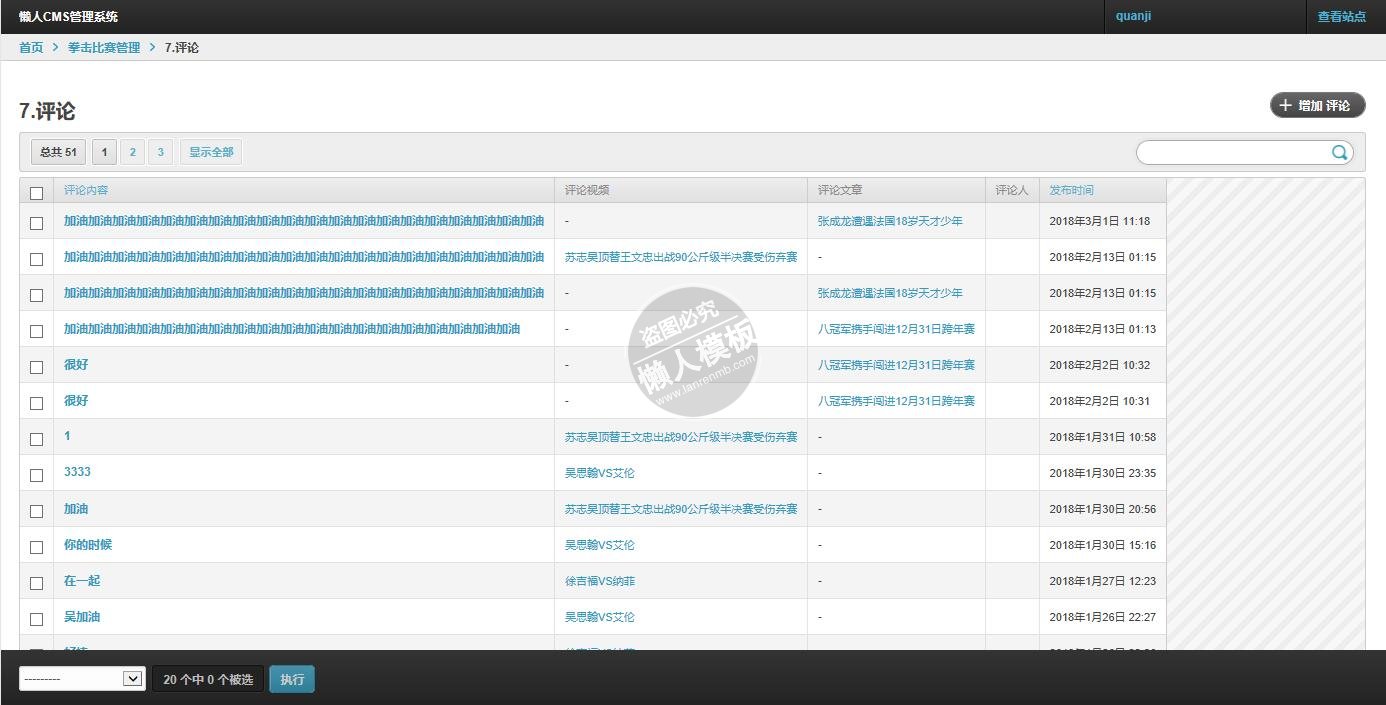Sort by 评论内容 column header

click(x=86, y=190)
